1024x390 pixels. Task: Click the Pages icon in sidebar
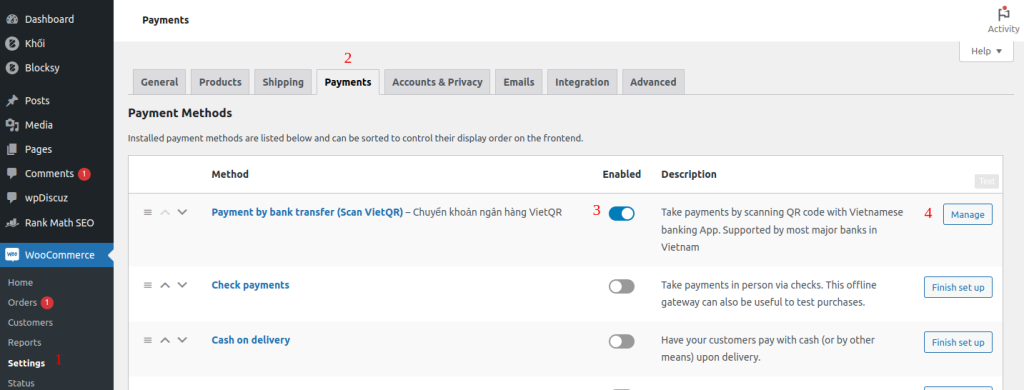(x=12, y=149)
